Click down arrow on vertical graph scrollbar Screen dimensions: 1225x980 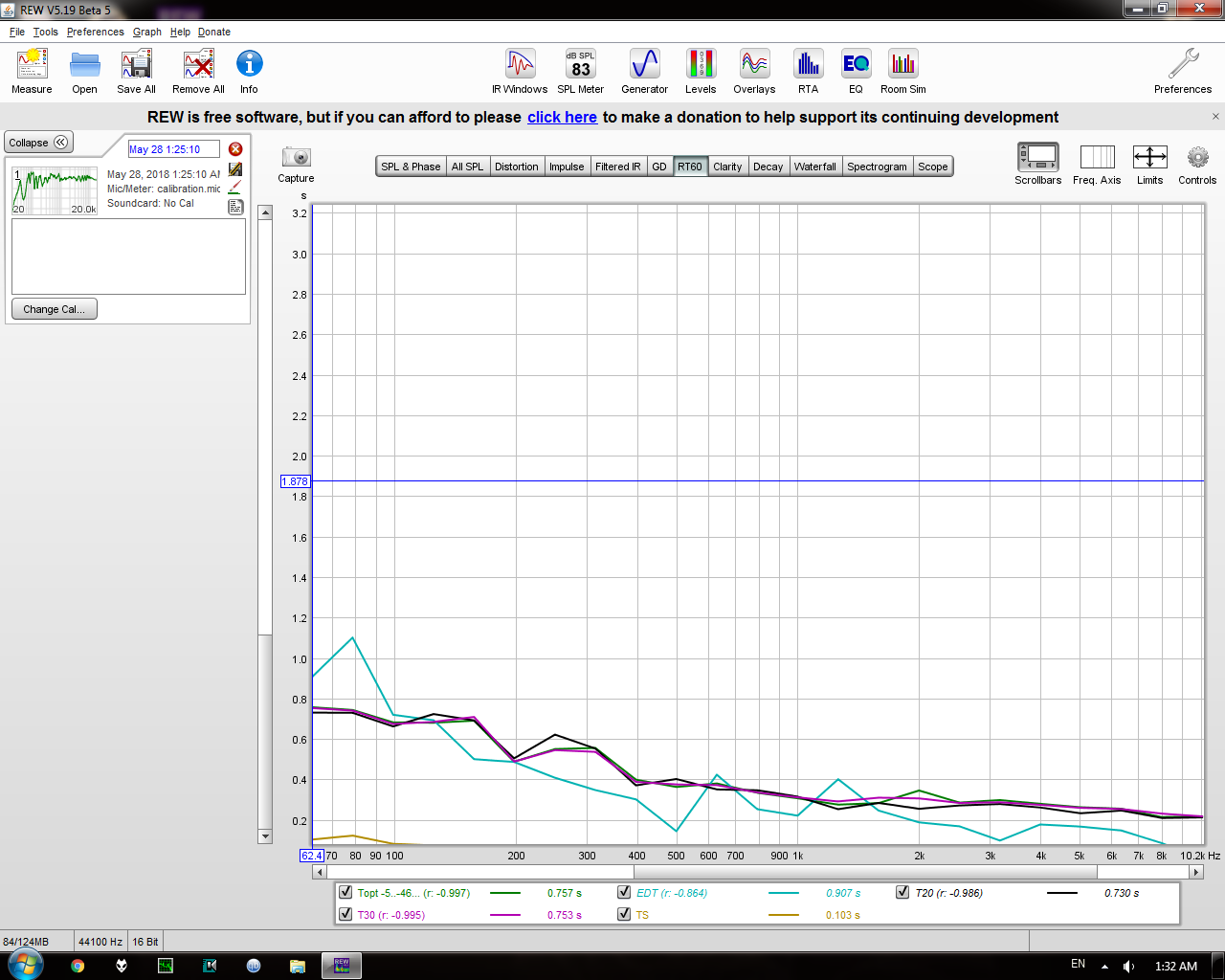pos(265,836)
